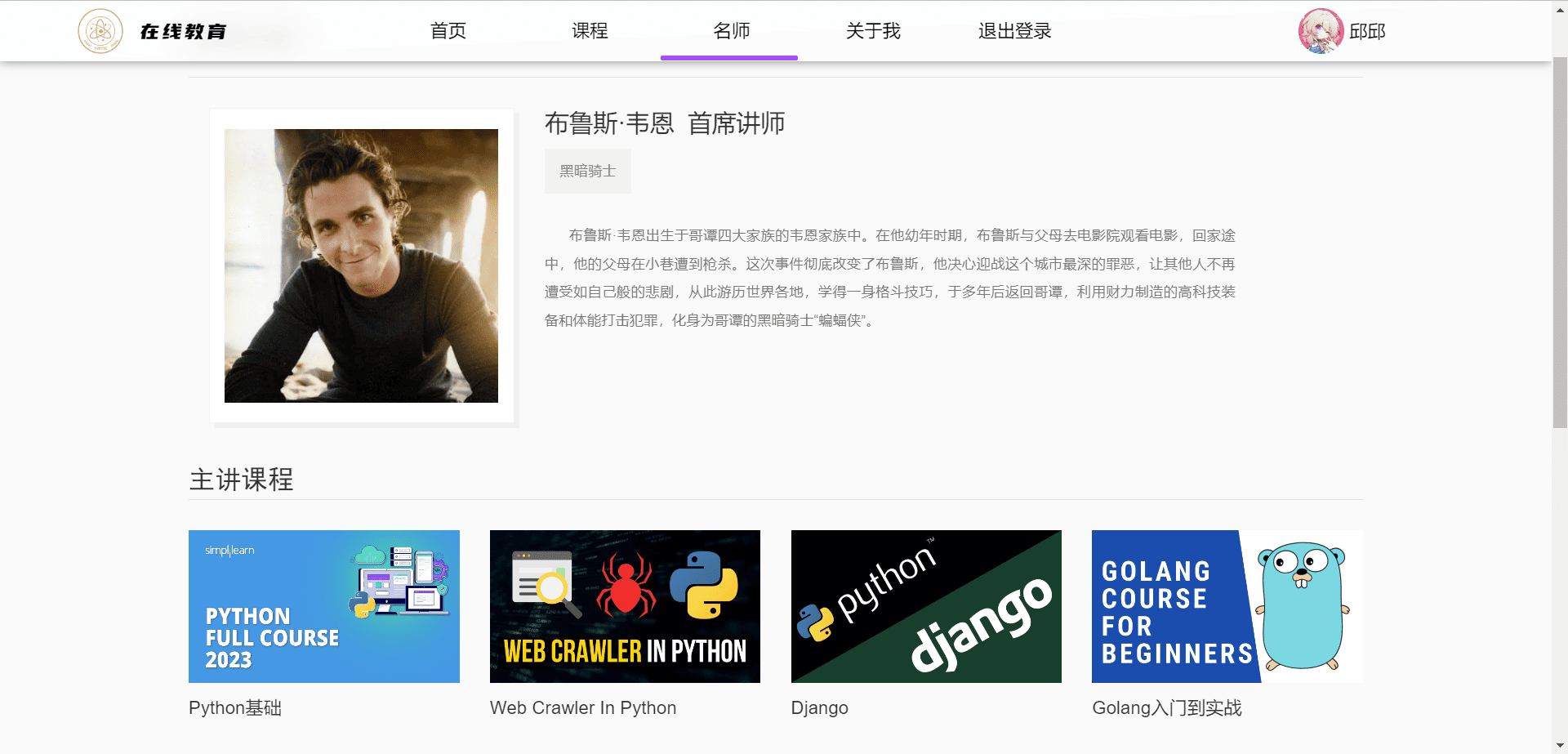The image size is (1568, 754).
Task: Select the 名师 navigation tab
Action: point(731,31)
